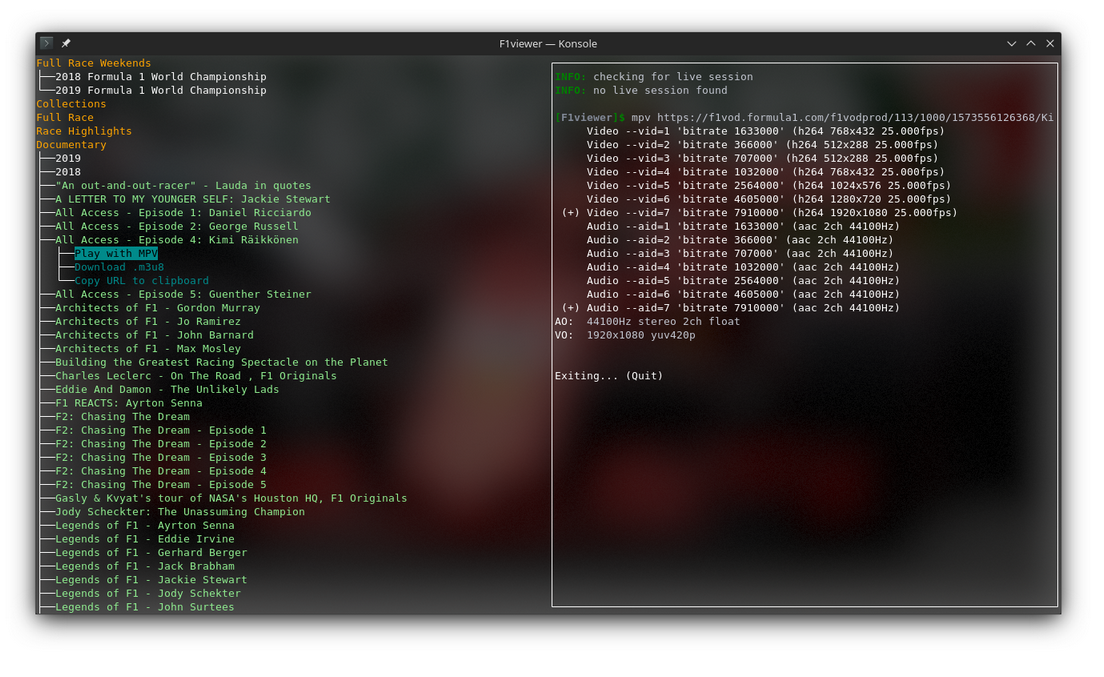Select Legends of F1 John Surtees
This screenshot has width=1104, height=677.
(x=144, y=607)
